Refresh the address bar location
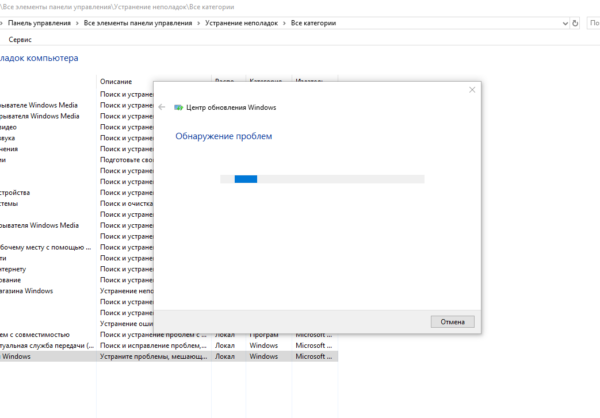The width and height of the screenshot is (600, 418). 575,23
